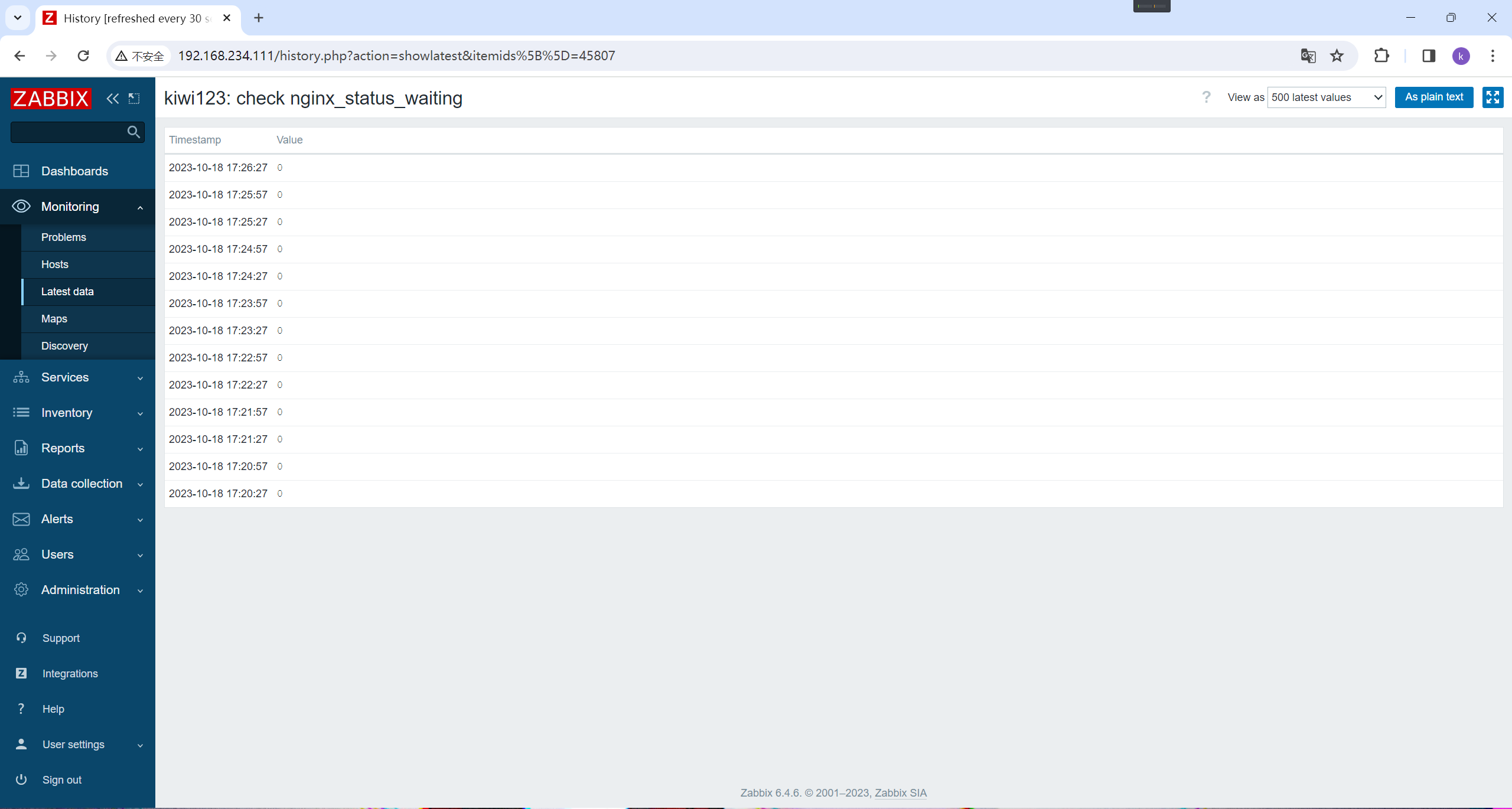Image resolution: width=1512 pixels, height=809 pixels.
Task: Open the View as dropdown
Action: (x=1327, y=97)
